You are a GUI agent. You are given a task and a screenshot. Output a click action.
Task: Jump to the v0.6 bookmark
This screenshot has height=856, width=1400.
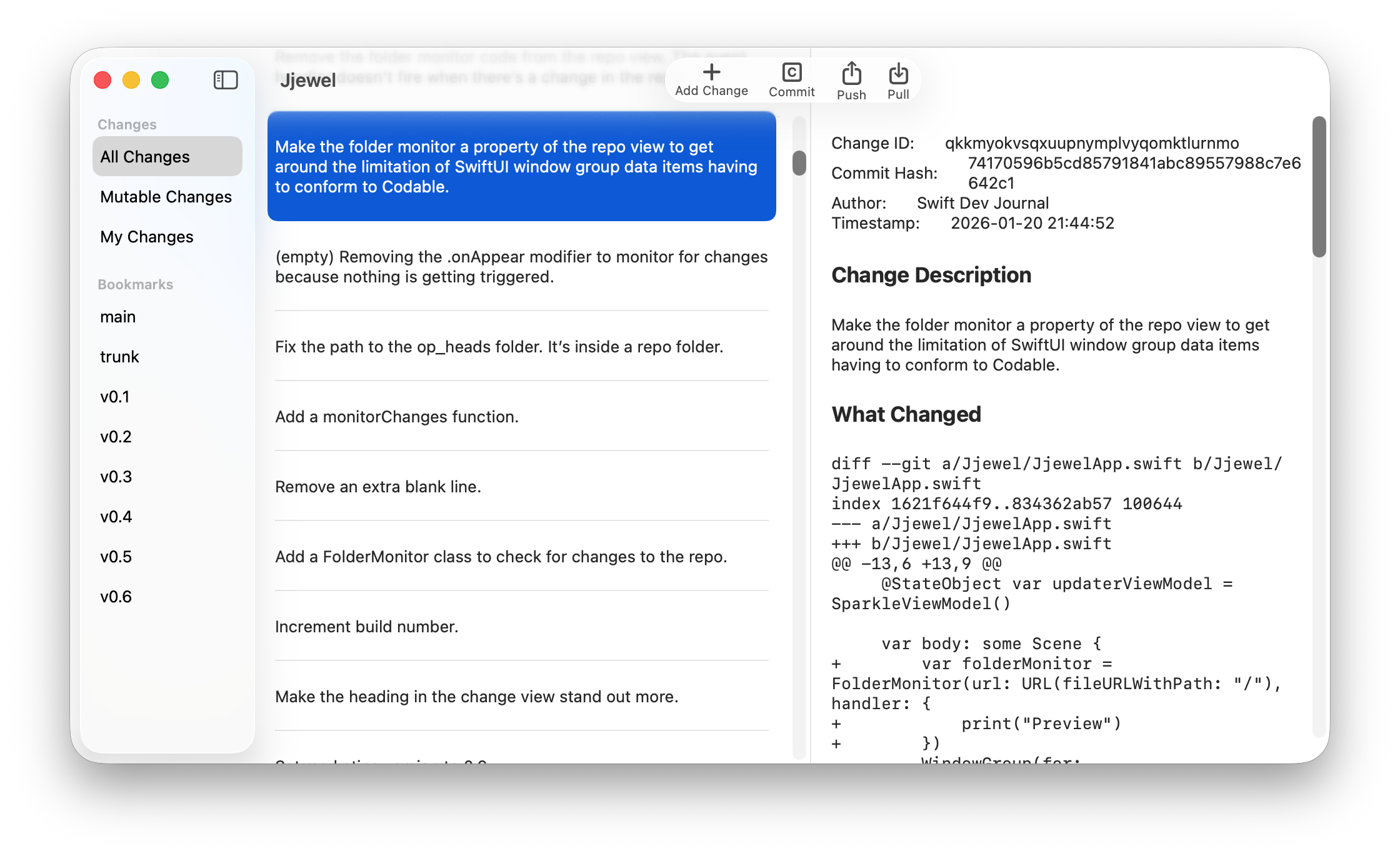[116, 597]
